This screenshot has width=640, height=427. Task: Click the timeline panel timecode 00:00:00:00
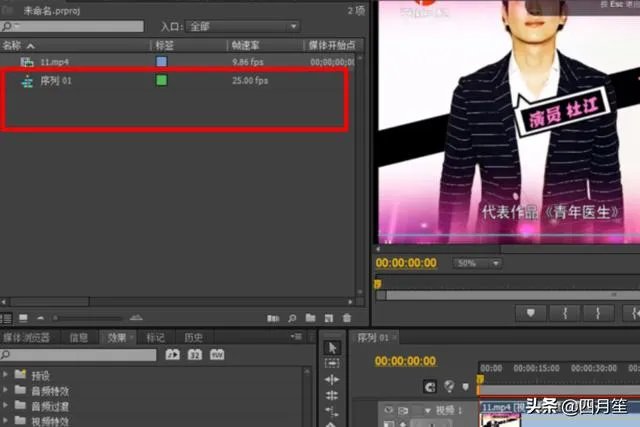tap(405, 361)
